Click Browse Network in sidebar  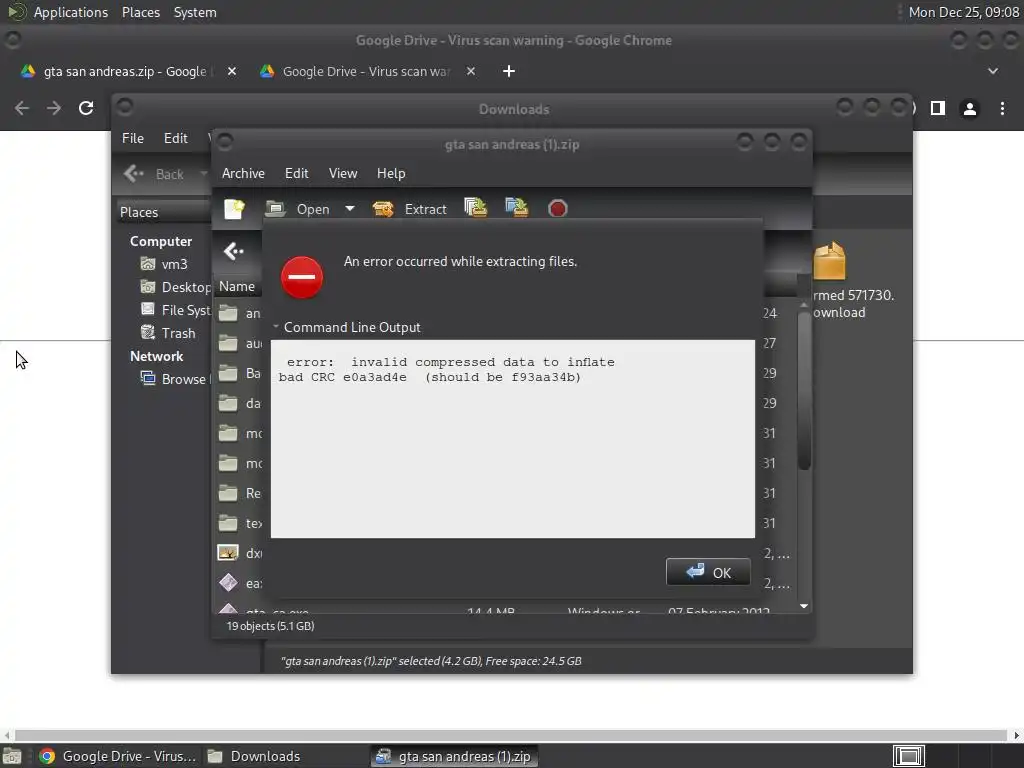point(175,379)
